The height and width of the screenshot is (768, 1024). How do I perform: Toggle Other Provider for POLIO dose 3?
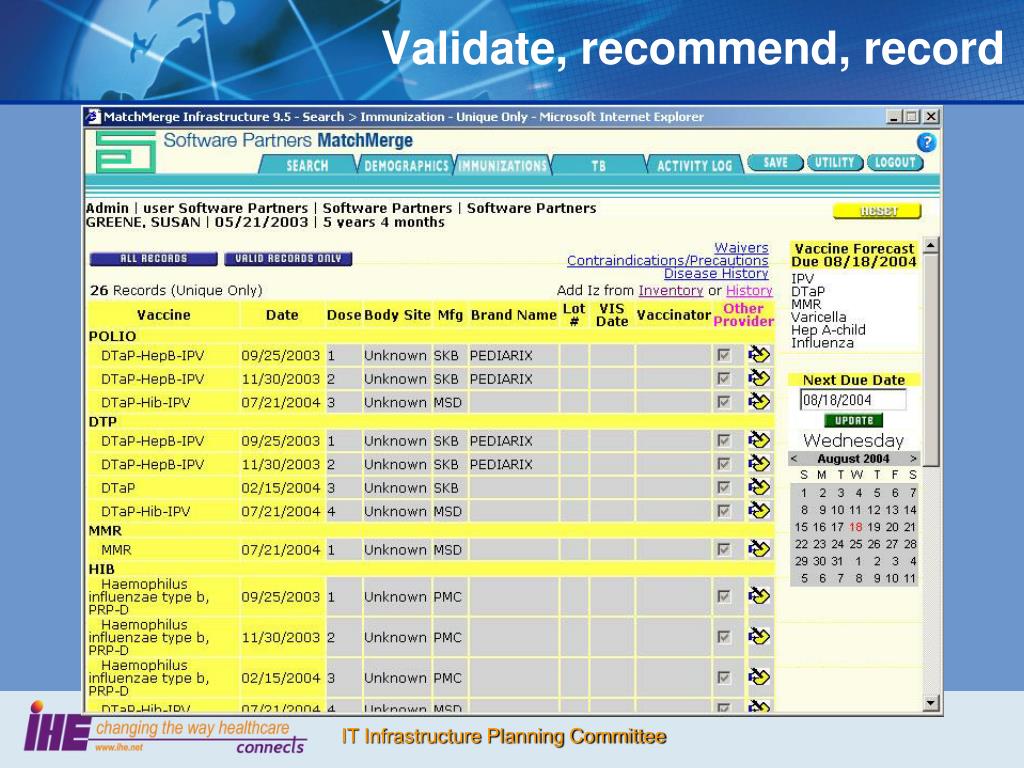(x=724, y=402)
